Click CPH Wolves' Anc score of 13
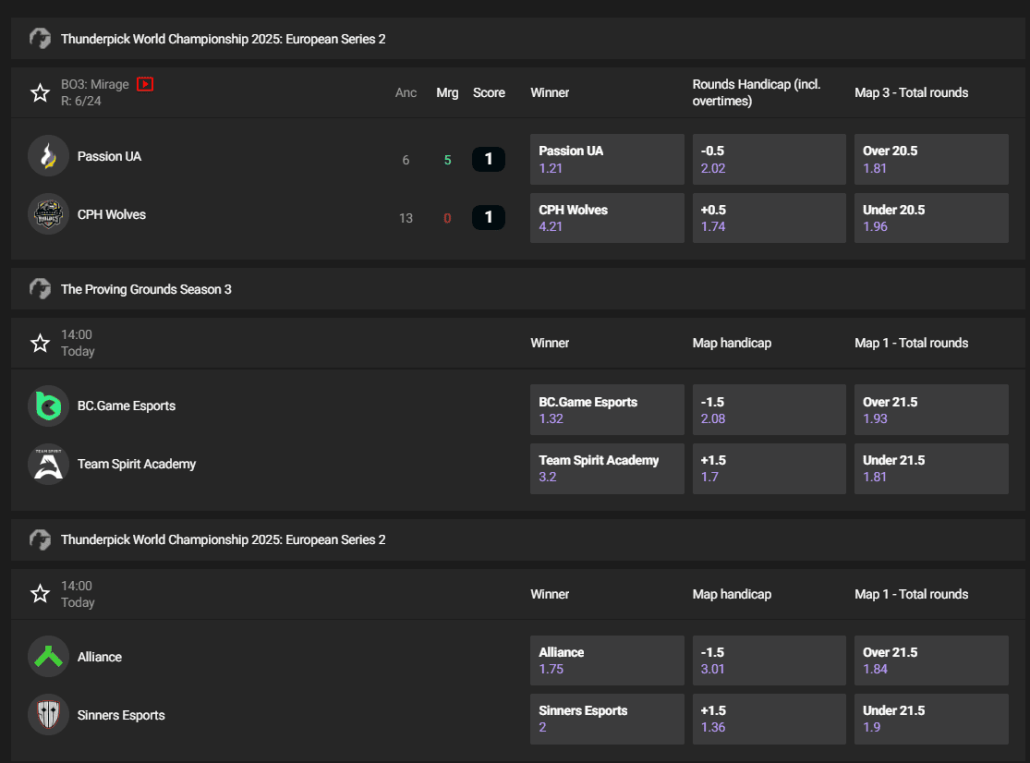1030x763 pixels. click(406, 218)
